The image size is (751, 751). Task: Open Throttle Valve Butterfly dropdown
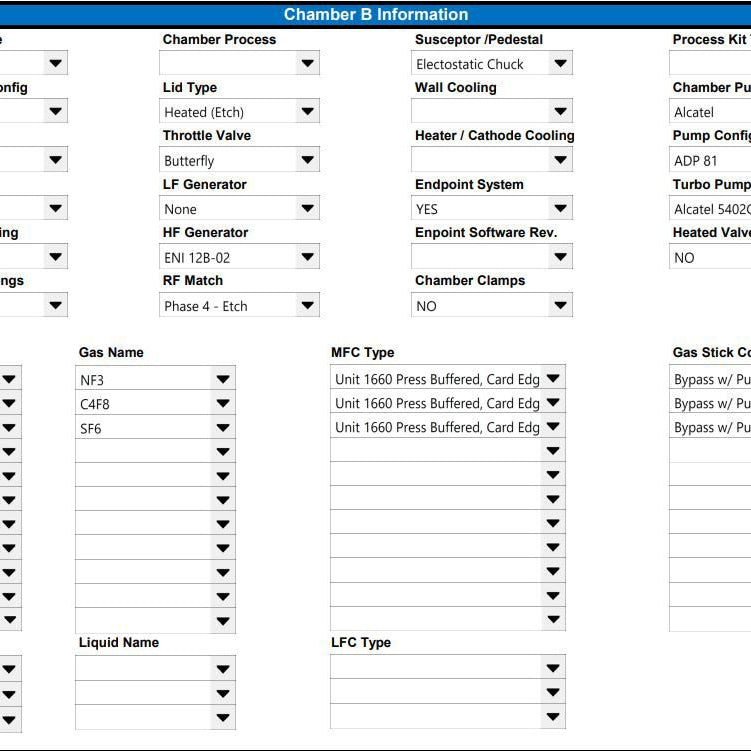[307, 160]
